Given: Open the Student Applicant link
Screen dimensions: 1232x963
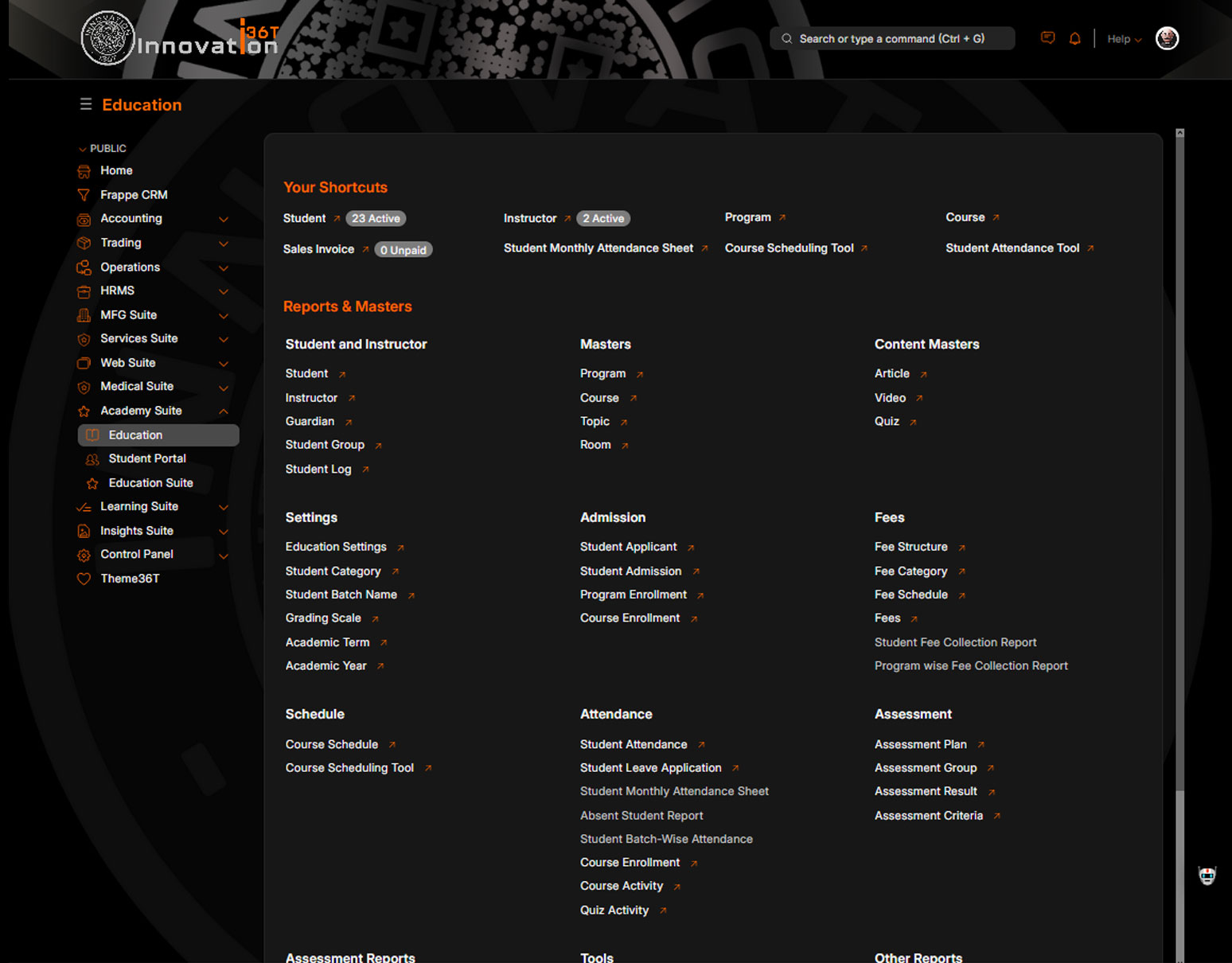Looking at the screenshot, I should coord(628,547).
